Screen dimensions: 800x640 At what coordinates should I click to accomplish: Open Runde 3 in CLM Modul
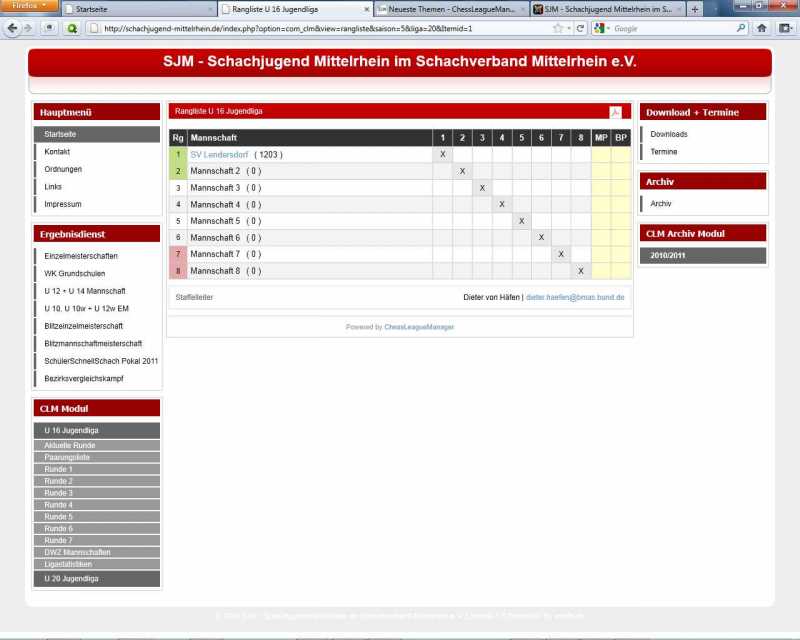click(59, 493)
